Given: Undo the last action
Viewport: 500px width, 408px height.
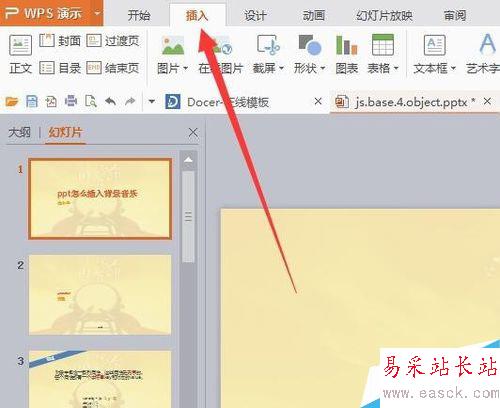Looking at the screenshot, I should click(110, 101).
